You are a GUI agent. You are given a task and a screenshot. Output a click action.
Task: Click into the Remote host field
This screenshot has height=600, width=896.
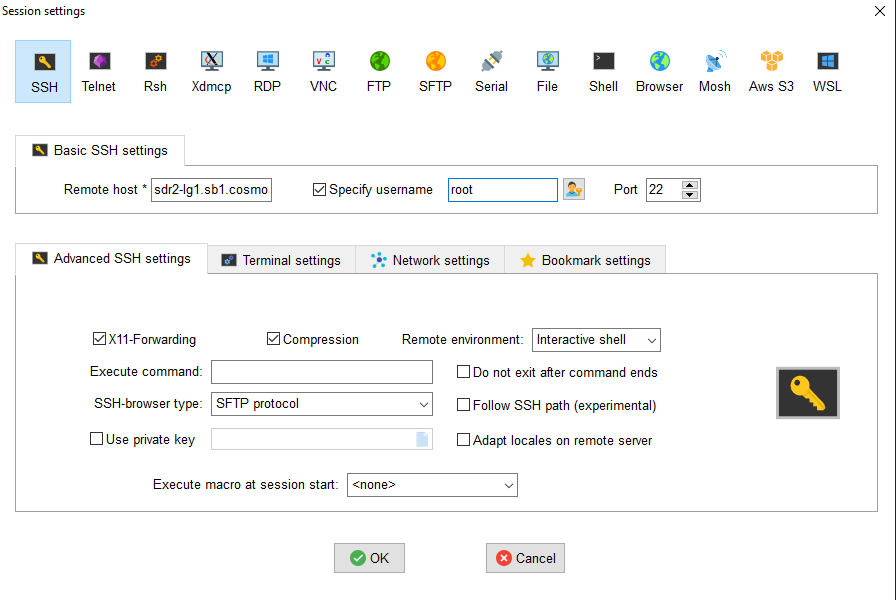(x=211, y=190)
